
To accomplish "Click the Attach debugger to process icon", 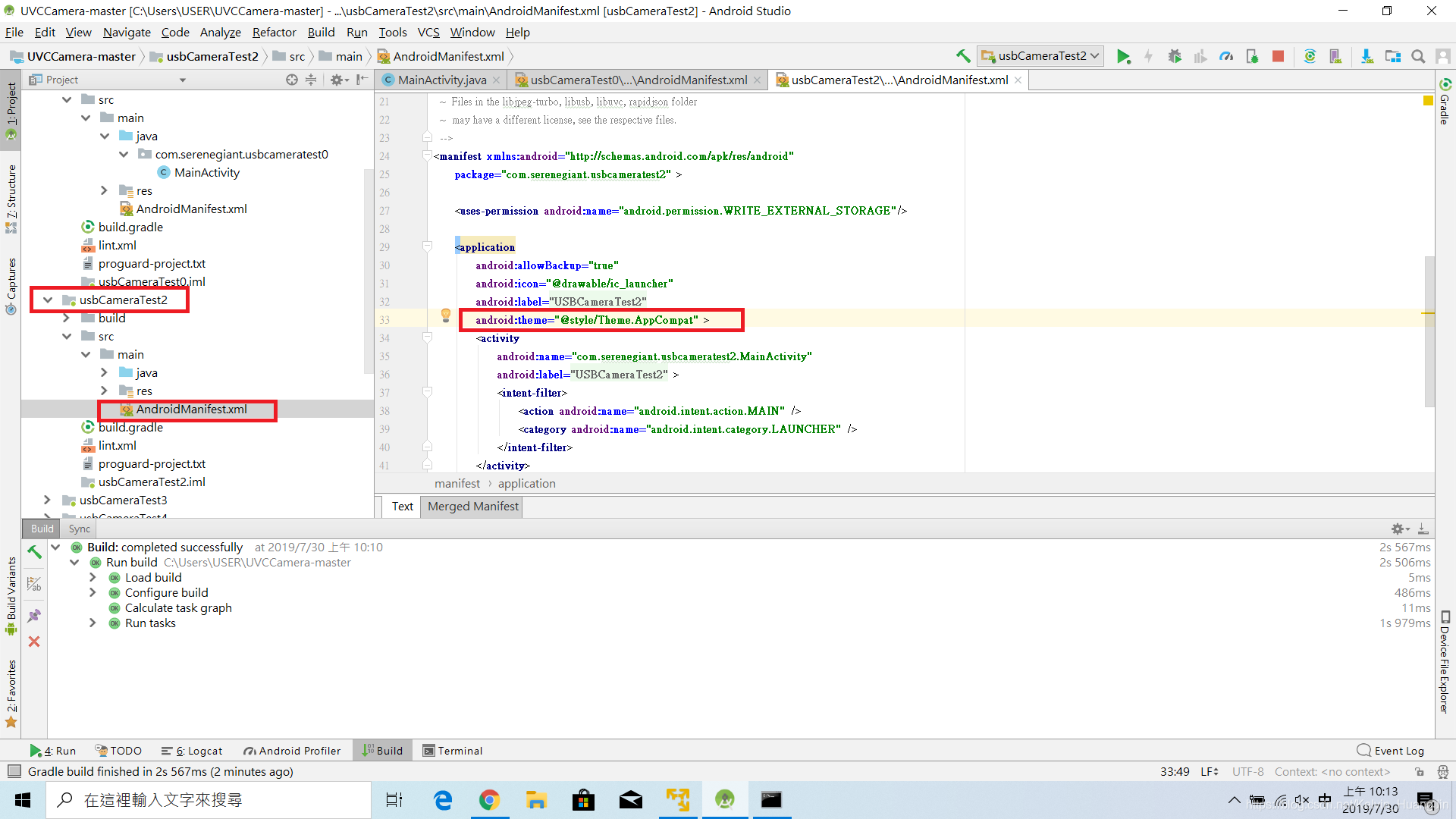I will pyautogui.click(x=1252, y=56).
